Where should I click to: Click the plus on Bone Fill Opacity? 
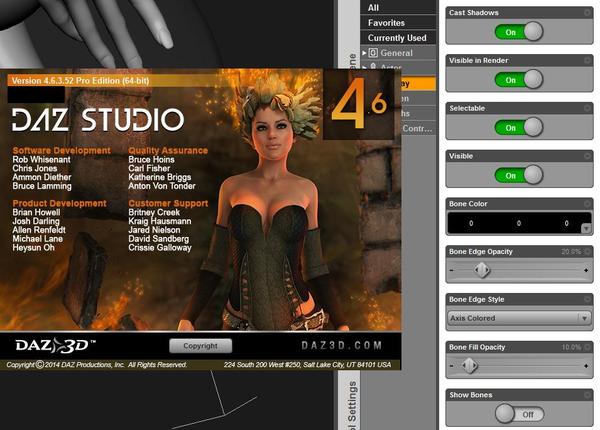click(x=586, y=366)
